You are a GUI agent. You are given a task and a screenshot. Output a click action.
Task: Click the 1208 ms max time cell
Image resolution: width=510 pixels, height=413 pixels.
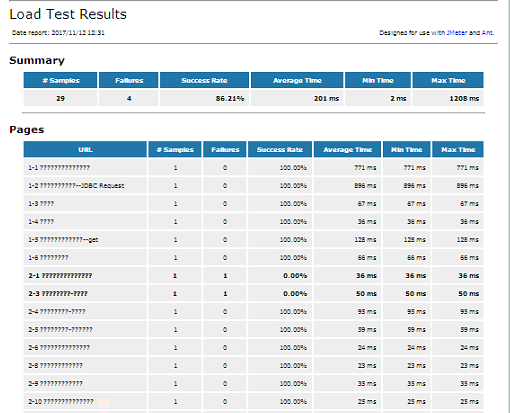pos(448,98)
